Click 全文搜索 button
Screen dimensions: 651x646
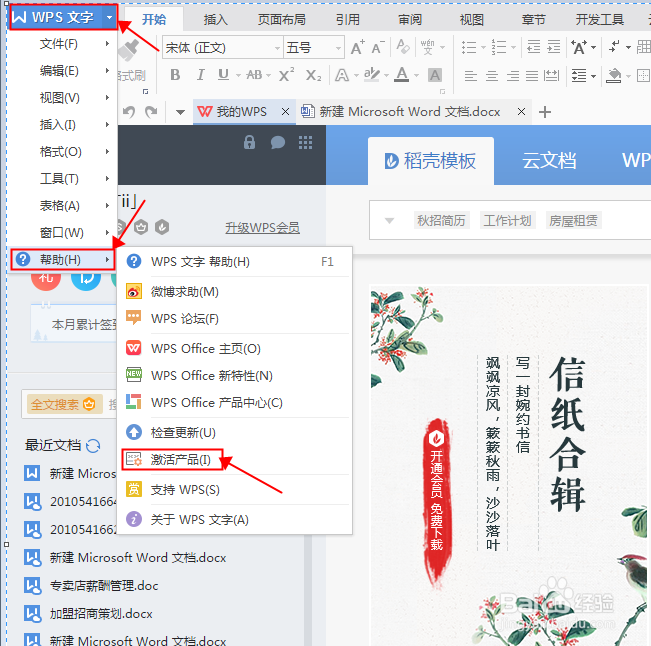pyautogui.click(x=64, y=404)
